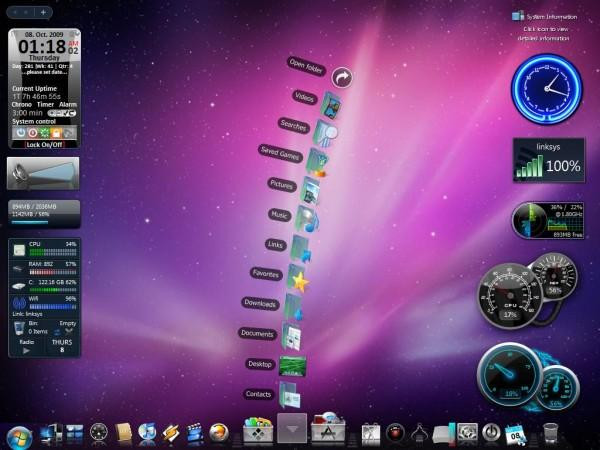Select the Documents entry in stack
The image size is (600, 450).
257,333
